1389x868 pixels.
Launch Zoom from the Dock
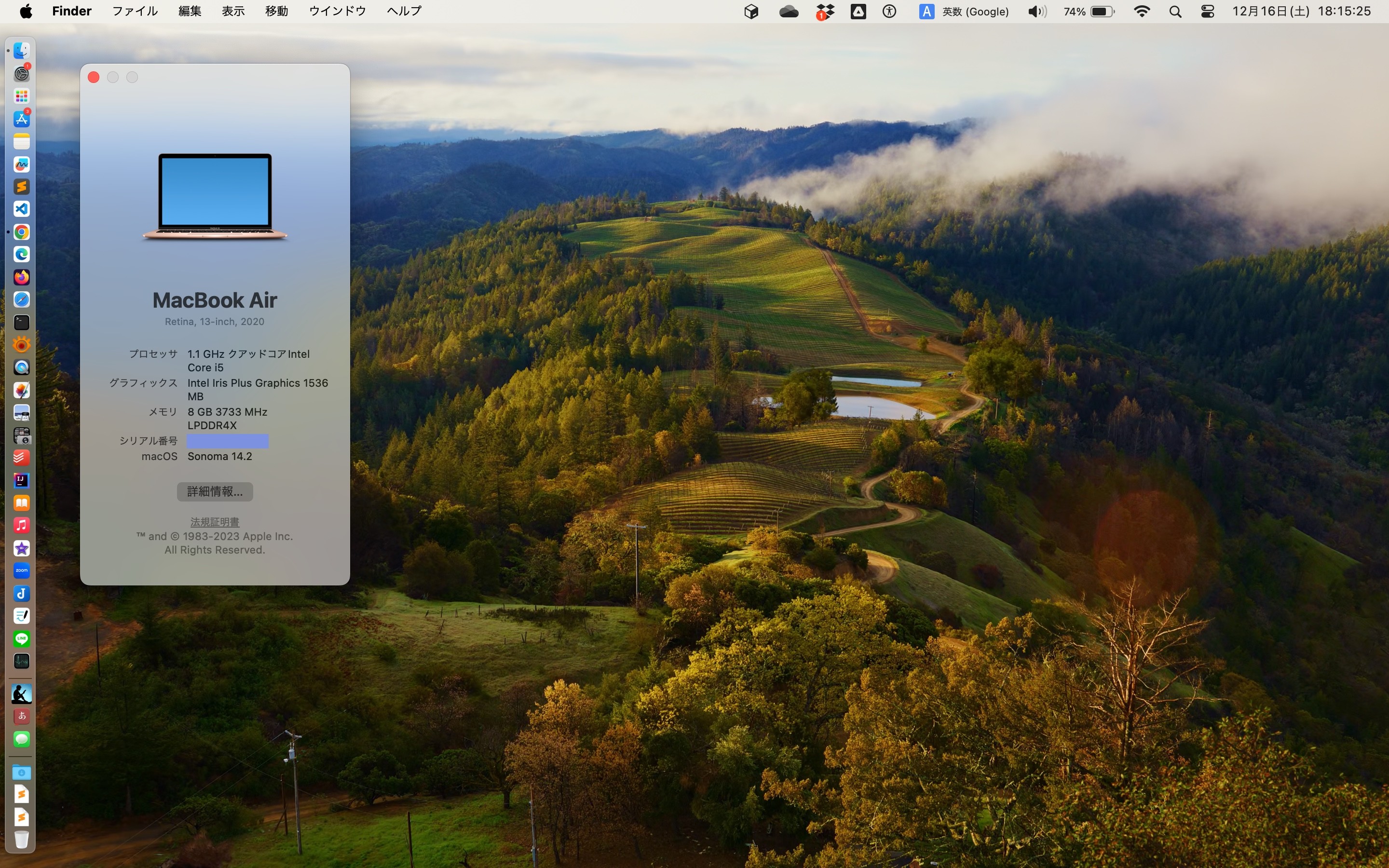point(22,570)
